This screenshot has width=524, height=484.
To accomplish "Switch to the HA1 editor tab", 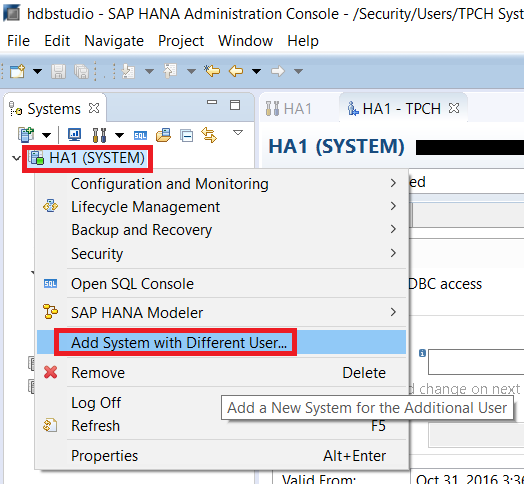I will (289, 109).
